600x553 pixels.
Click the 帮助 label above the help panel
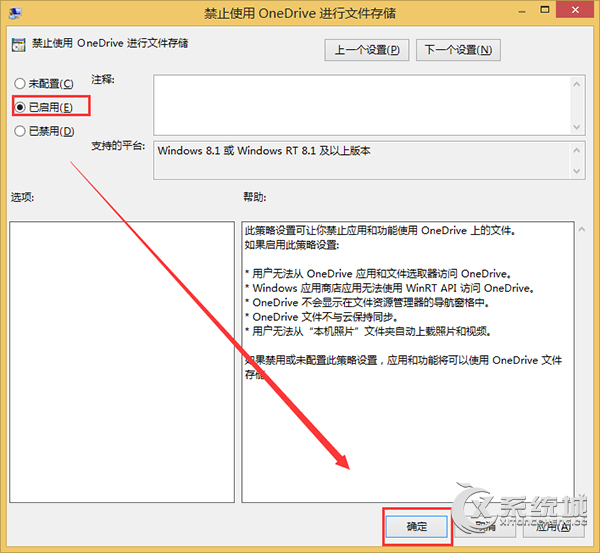(254, 197)
